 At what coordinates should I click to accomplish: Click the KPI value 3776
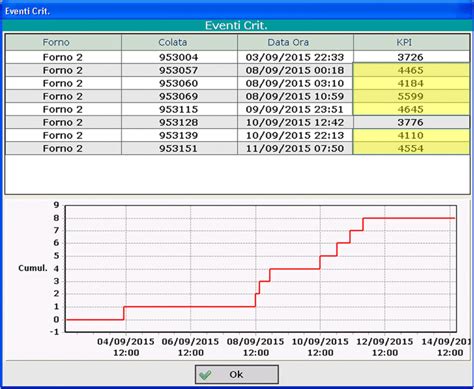(411, 122)
